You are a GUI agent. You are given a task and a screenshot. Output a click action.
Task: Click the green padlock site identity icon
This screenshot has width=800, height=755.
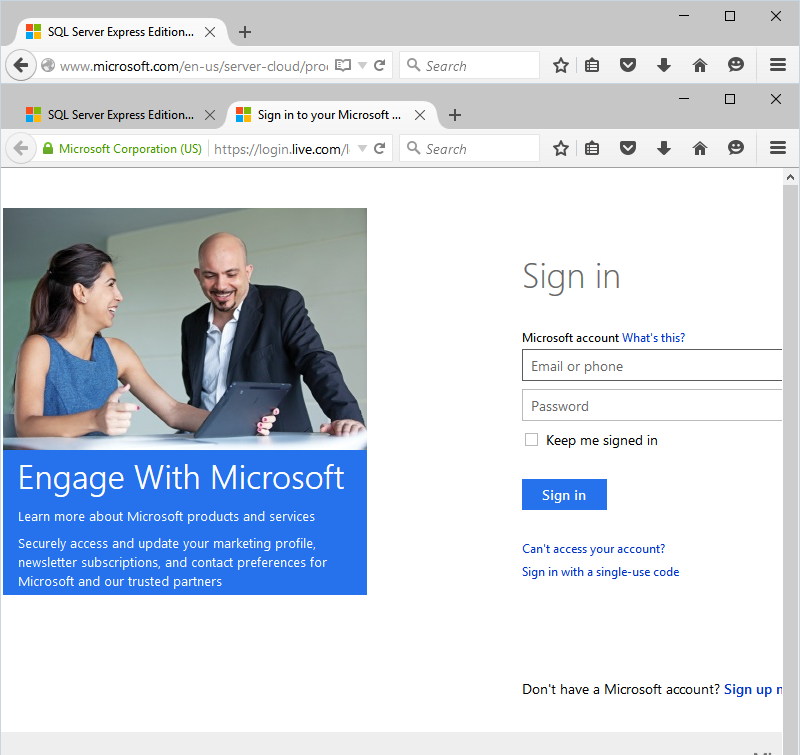[48, 148]
